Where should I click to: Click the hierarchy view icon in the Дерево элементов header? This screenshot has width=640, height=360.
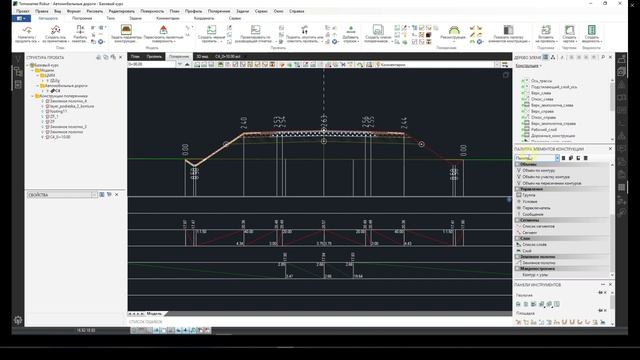(553, 57)
